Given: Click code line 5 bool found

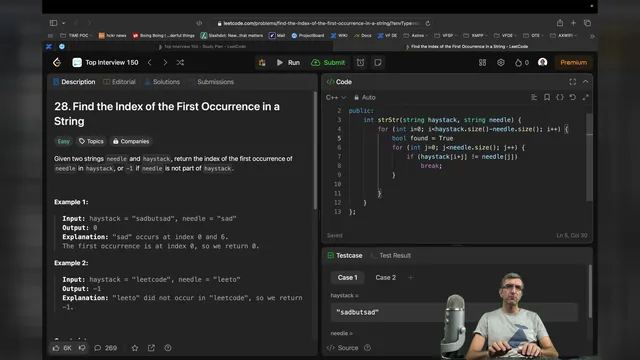Looking at the screenshot, I should tap(422, 138).
